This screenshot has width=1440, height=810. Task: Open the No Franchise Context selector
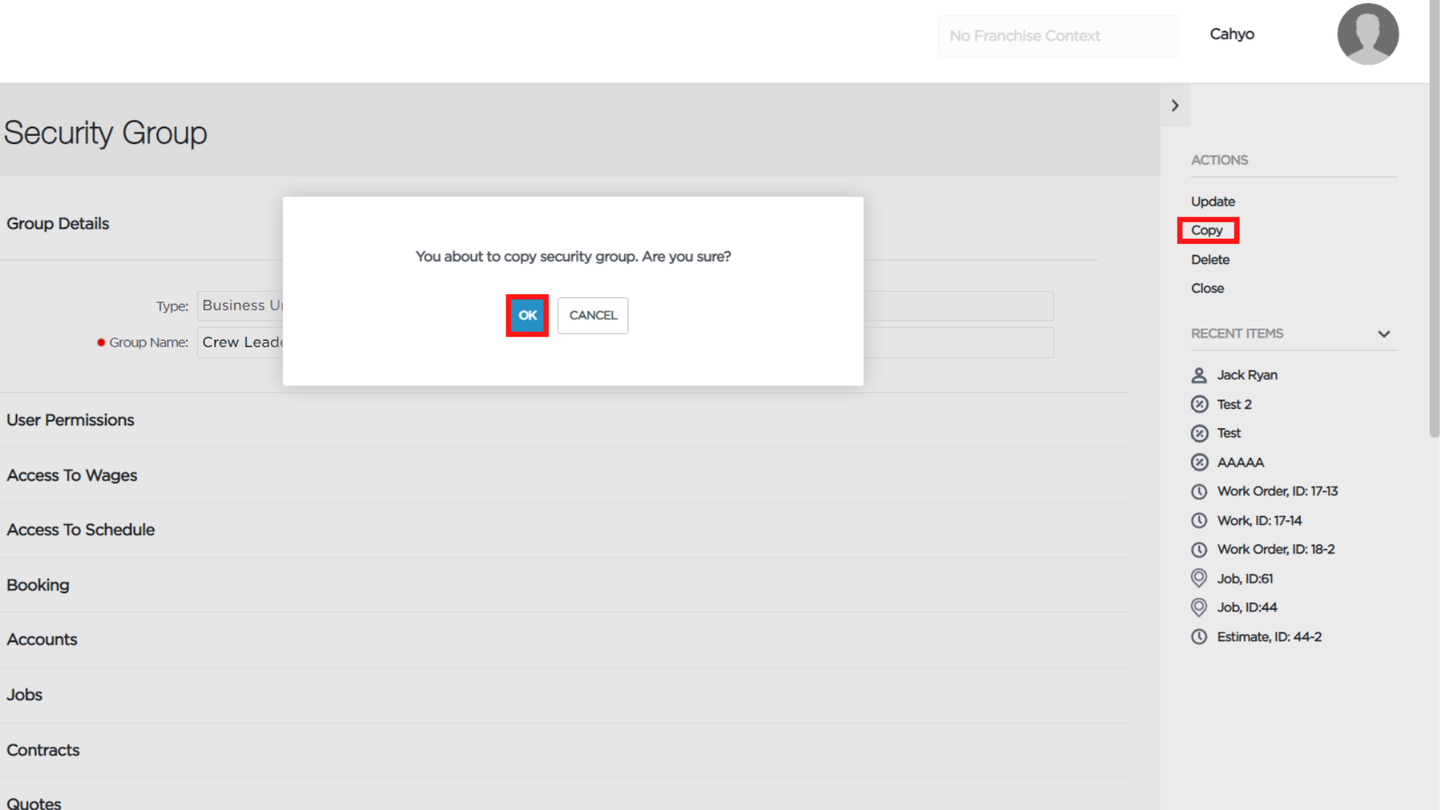click(x=1058, y=35)
